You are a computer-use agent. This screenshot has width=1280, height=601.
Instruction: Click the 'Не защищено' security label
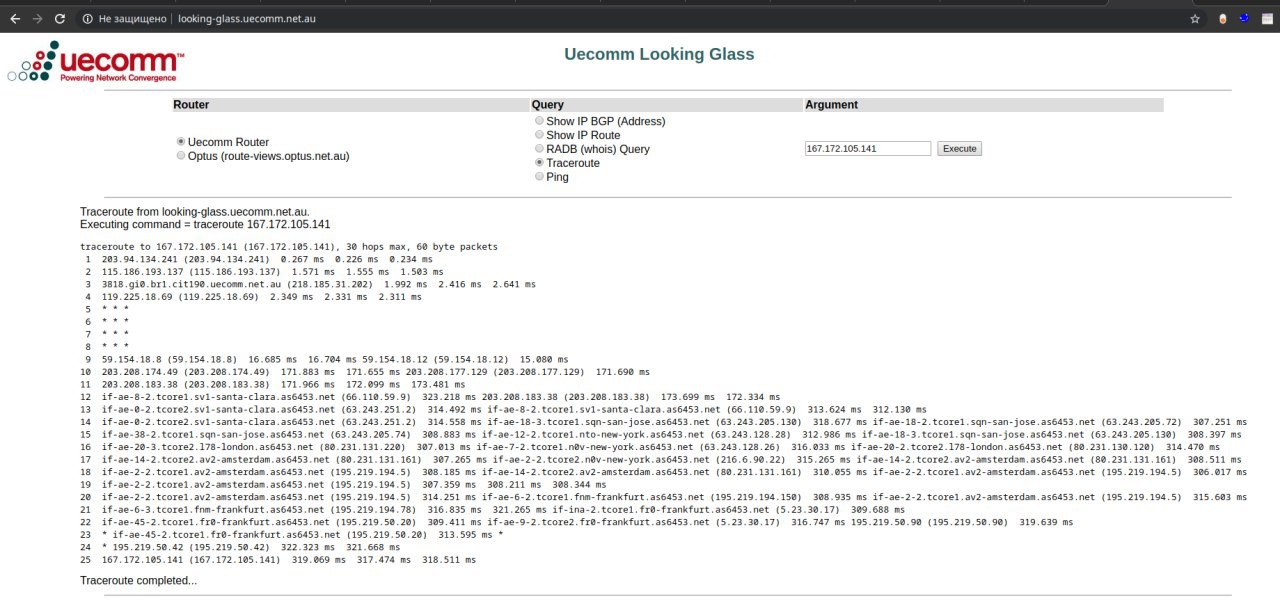tap(134, 19)
